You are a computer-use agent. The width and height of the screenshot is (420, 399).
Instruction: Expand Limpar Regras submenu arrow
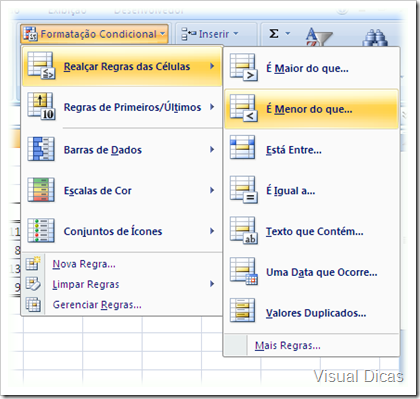(x=212, y=284)
